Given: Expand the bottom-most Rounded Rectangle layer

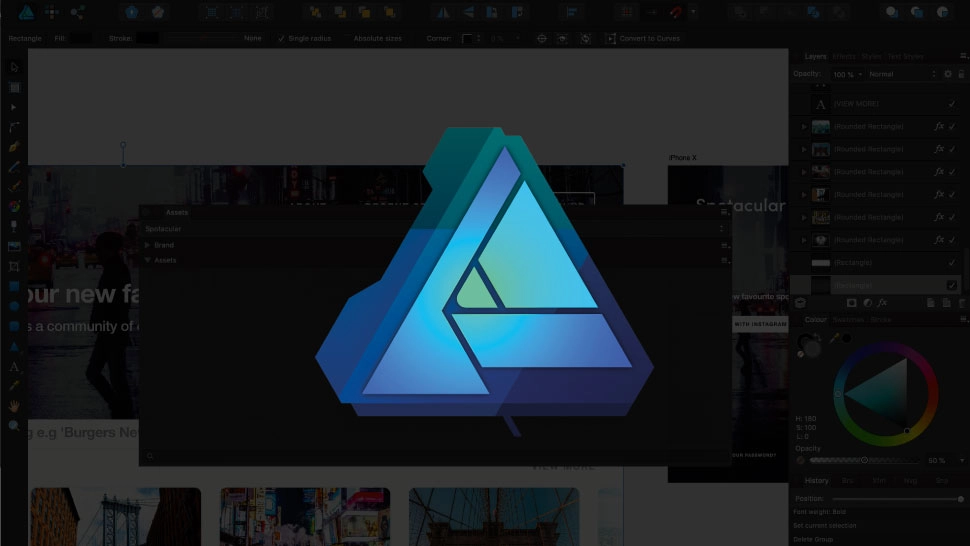Looking at the screenshot, I should point(804,240).
